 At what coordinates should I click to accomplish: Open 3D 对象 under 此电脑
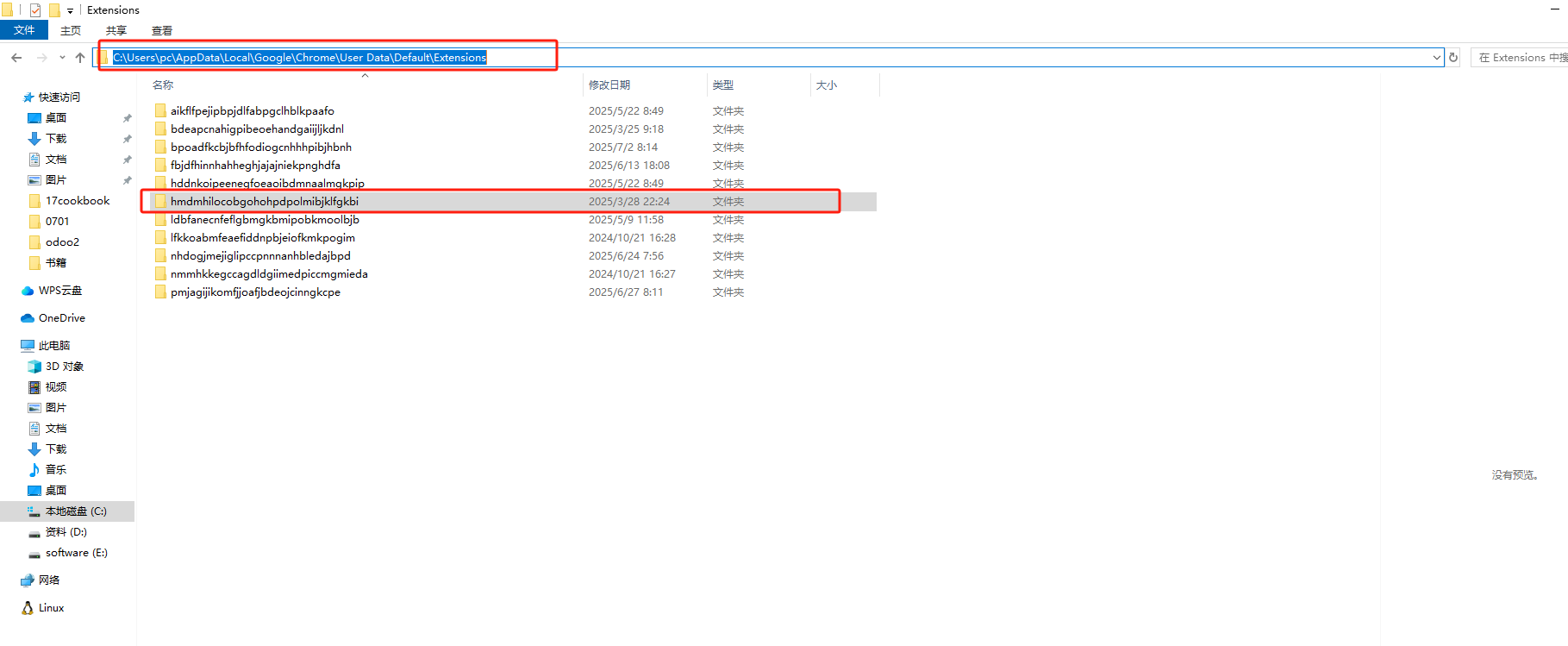coord(65,367)
